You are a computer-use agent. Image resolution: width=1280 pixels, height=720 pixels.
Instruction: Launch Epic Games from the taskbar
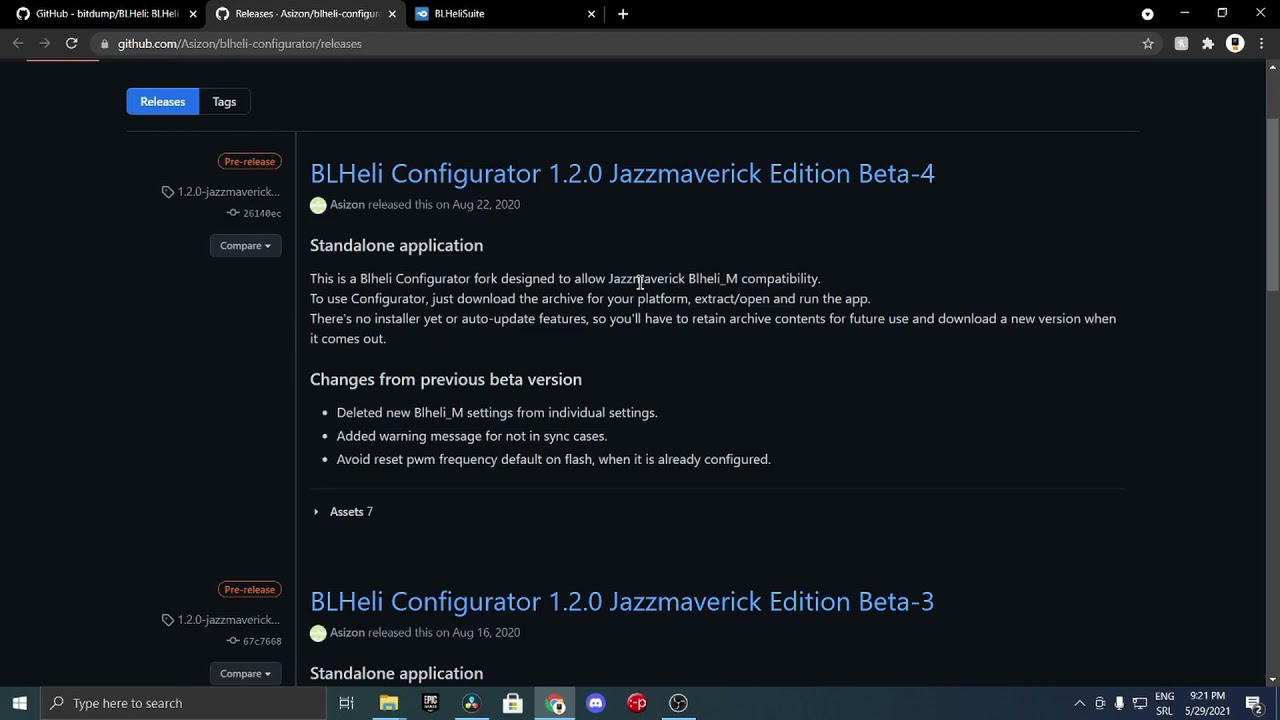pyautogui.click(x=430, y=703)
